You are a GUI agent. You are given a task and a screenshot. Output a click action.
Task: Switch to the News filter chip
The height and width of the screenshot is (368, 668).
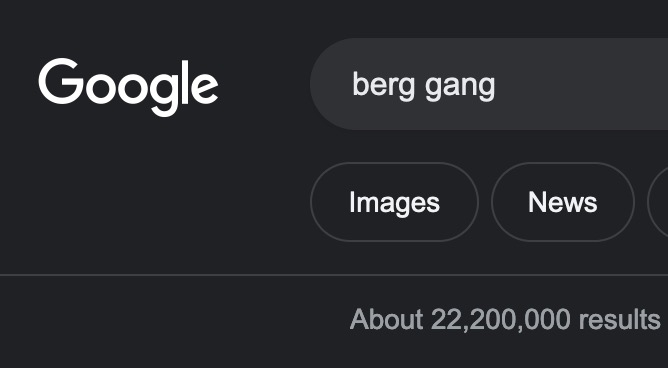(562, 202)
